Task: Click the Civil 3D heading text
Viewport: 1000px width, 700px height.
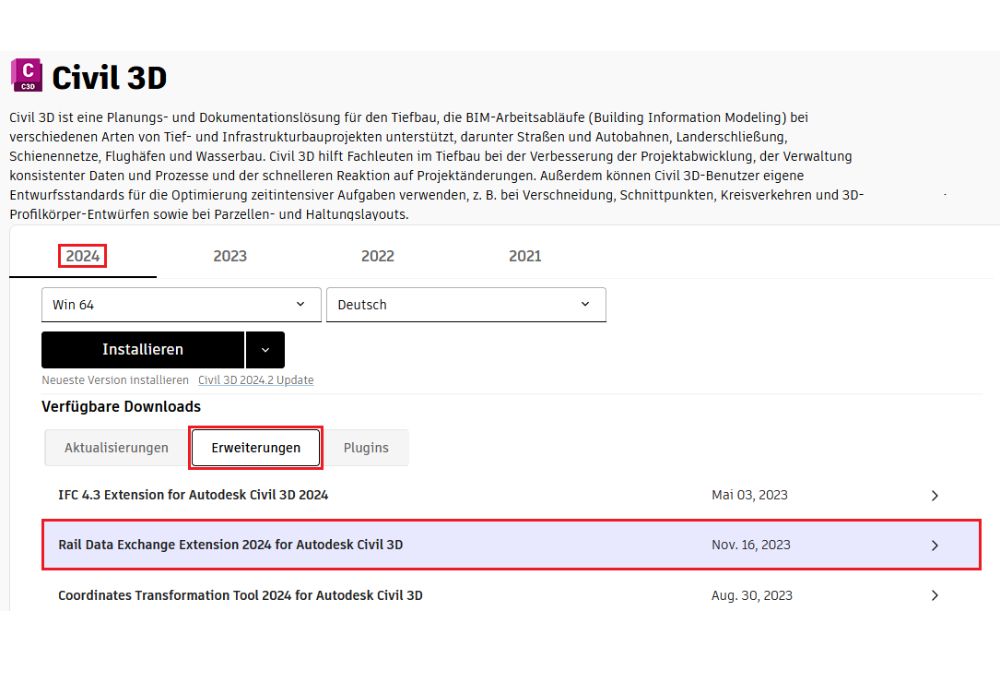Action: pos(109,77)
